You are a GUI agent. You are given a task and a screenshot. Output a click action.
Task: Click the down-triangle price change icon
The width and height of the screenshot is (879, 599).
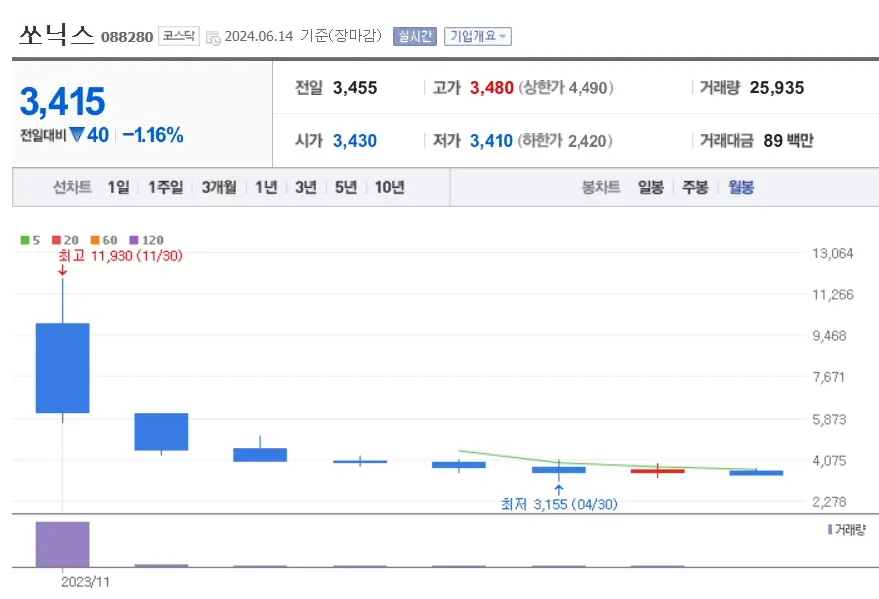pyautogui.click(x=77, y=134)
